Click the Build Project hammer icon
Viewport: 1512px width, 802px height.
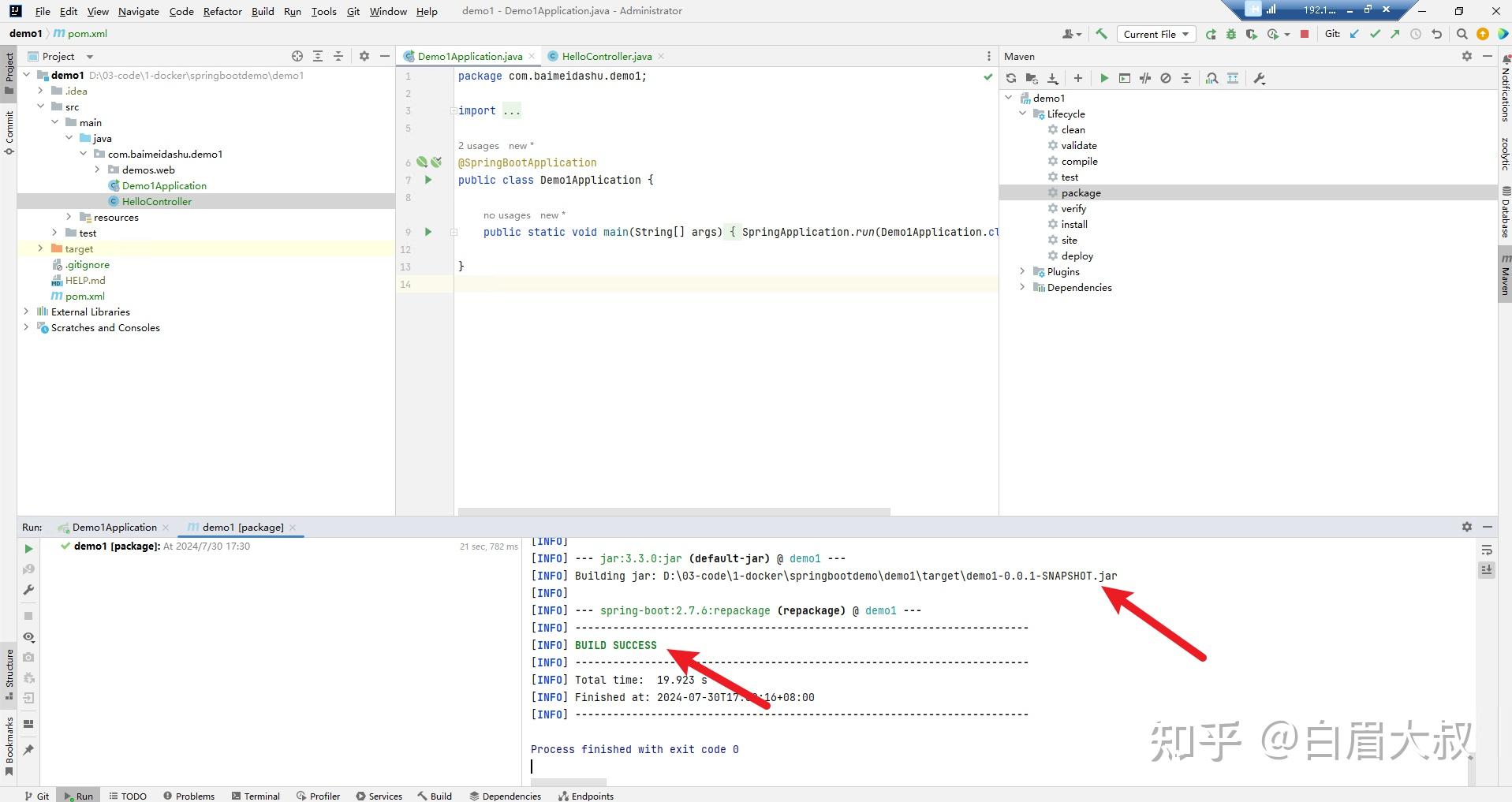tap(1101, 34)
